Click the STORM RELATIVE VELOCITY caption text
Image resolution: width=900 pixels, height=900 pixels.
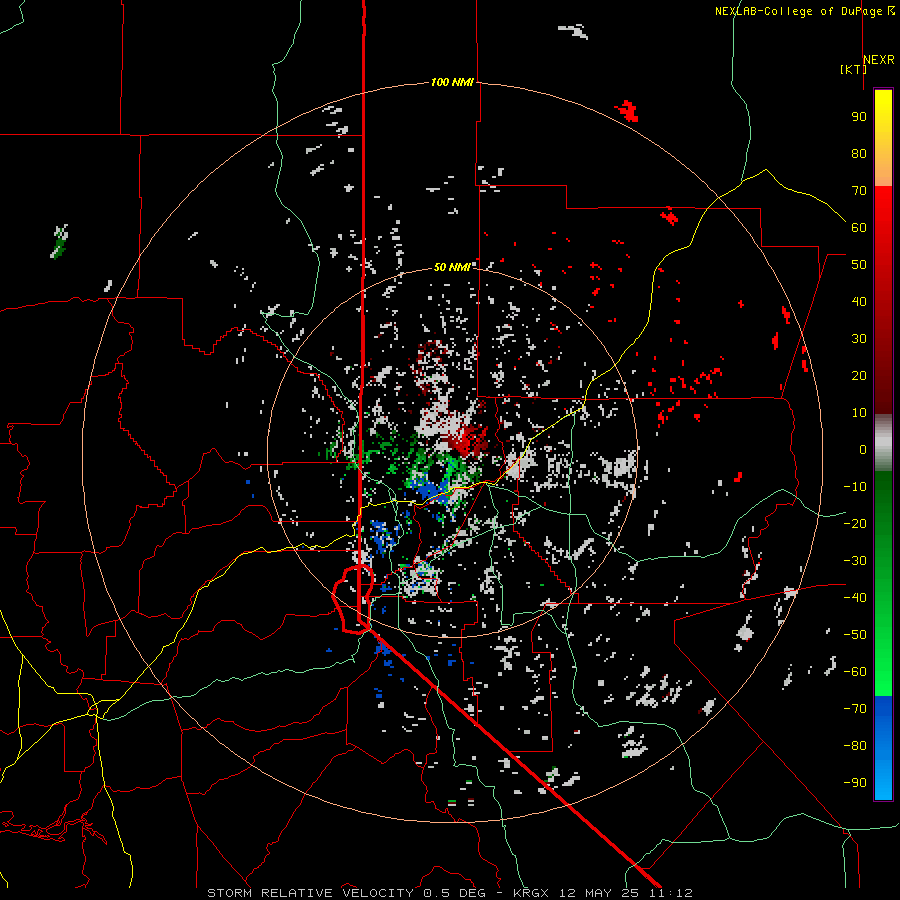click(310, 893)
